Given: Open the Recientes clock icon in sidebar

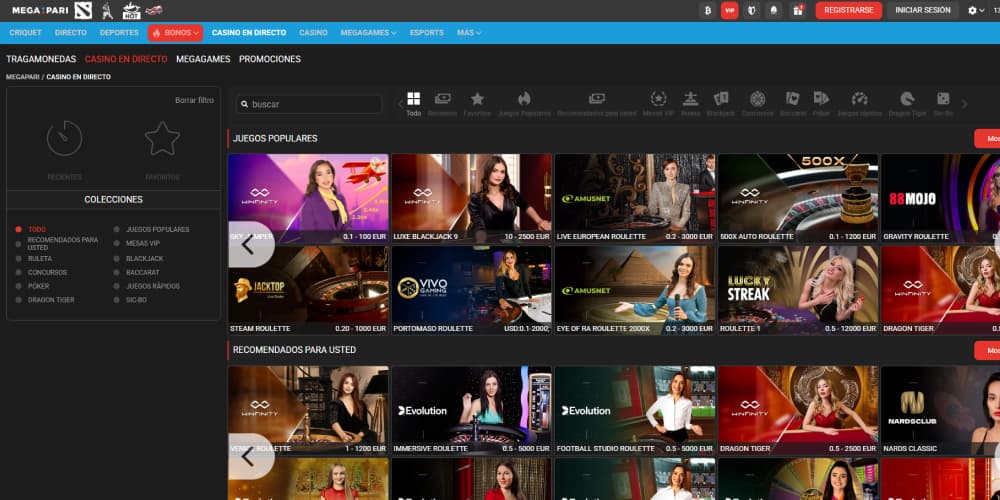Looking at the screenshot, I should coord(64,138).
